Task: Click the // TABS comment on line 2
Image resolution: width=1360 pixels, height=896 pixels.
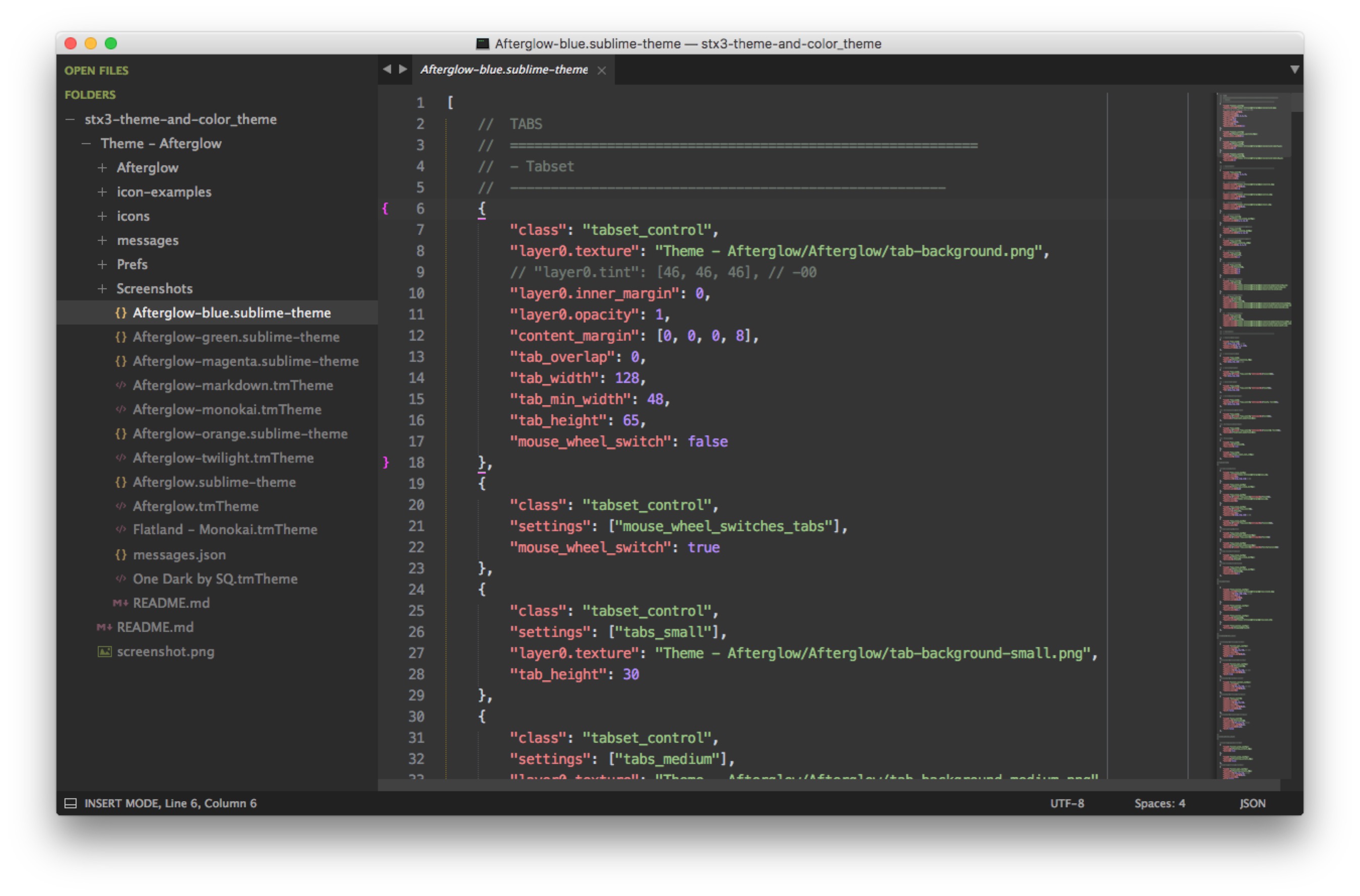Action: pyautogui.click(x=510, y=124)
